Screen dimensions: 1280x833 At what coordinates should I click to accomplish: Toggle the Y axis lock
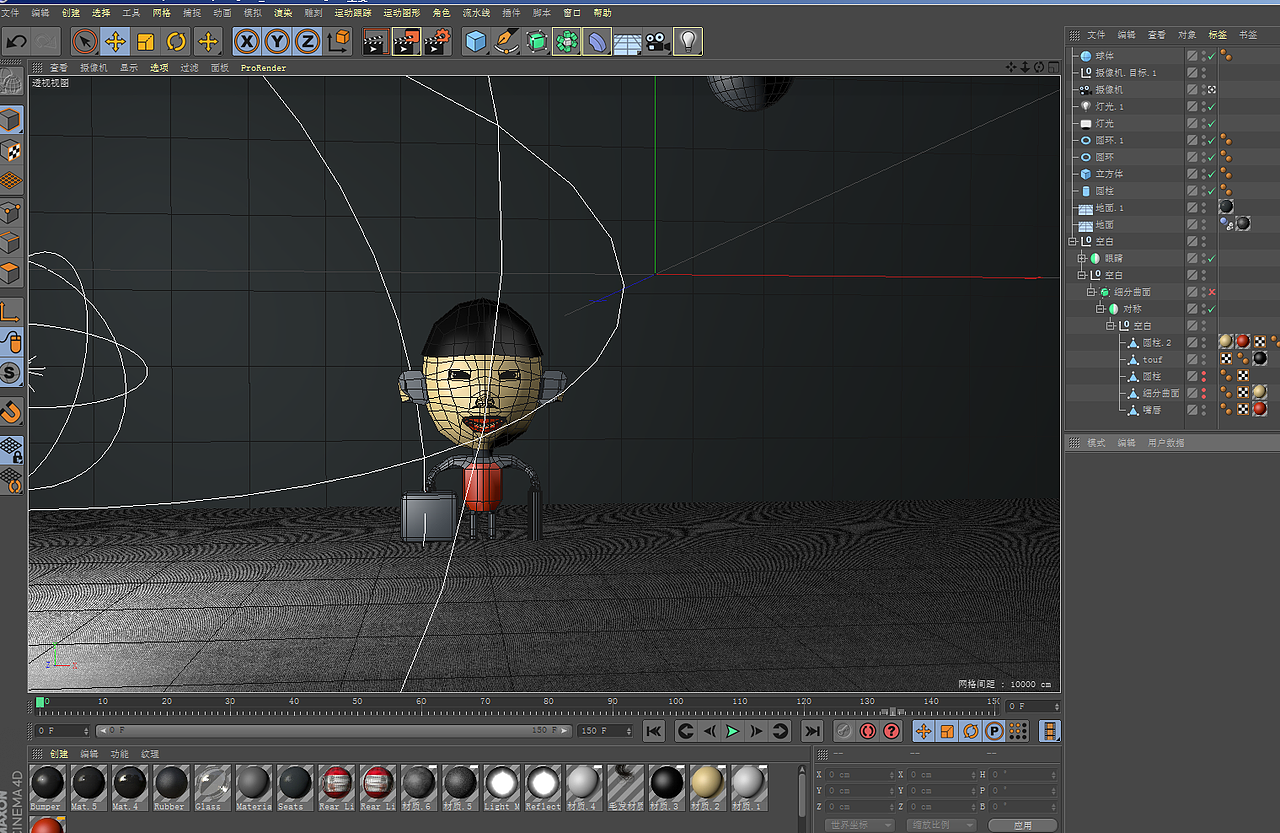tap(277, 41)
